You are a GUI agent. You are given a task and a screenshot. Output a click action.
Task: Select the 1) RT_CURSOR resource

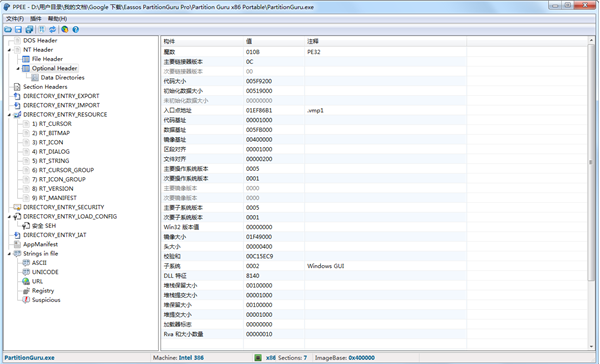(x=51, y=124)
